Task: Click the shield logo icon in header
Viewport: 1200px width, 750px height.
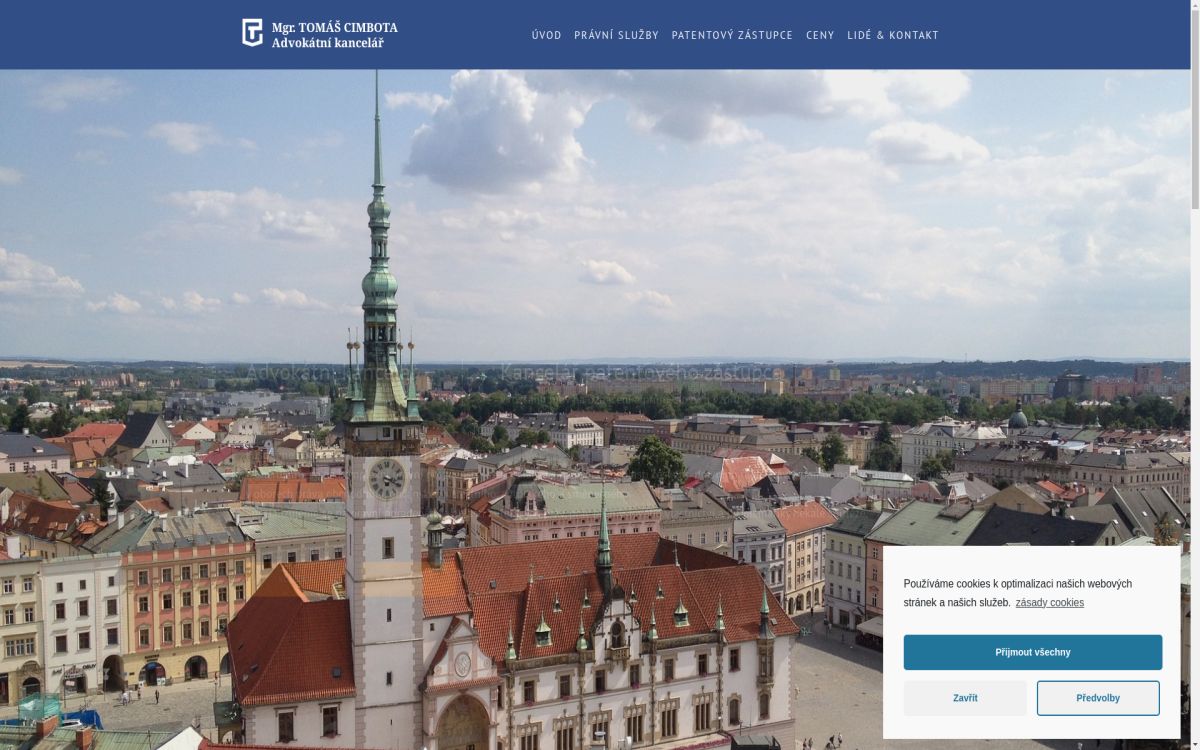Action: 252,33
